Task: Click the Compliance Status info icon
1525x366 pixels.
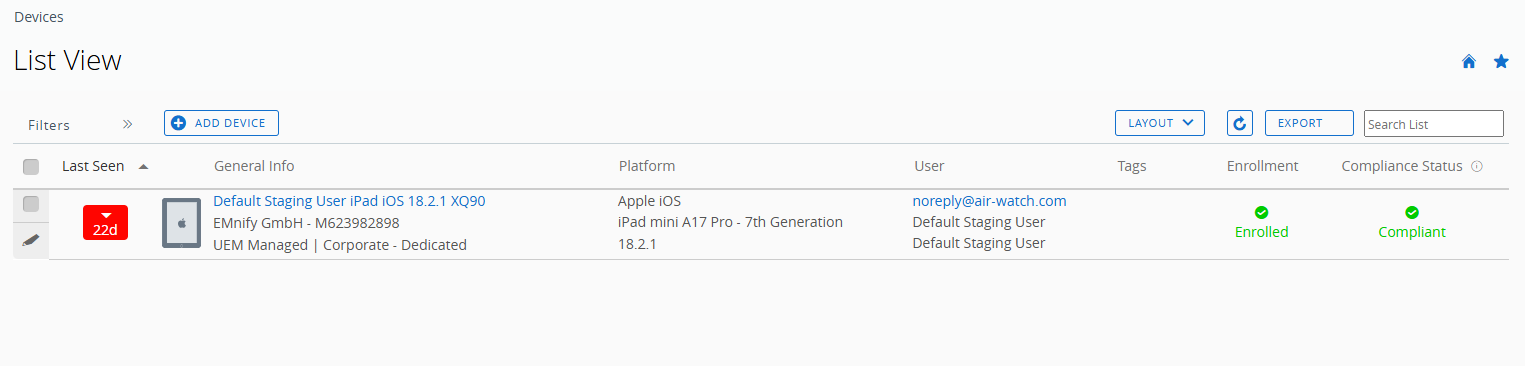Action: pyautogui.click(x=1476, y=166)
